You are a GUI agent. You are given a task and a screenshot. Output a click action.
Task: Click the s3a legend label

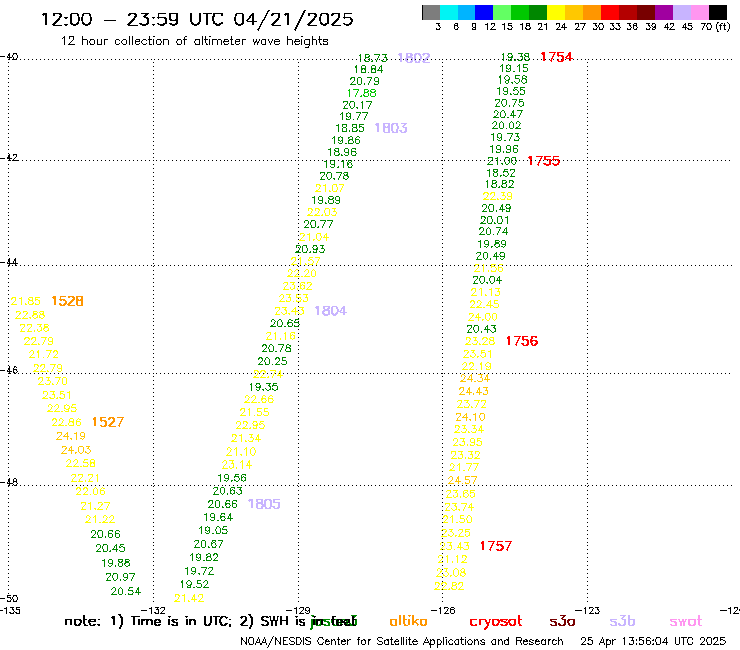pyautogui.click(x=562, y=621)
